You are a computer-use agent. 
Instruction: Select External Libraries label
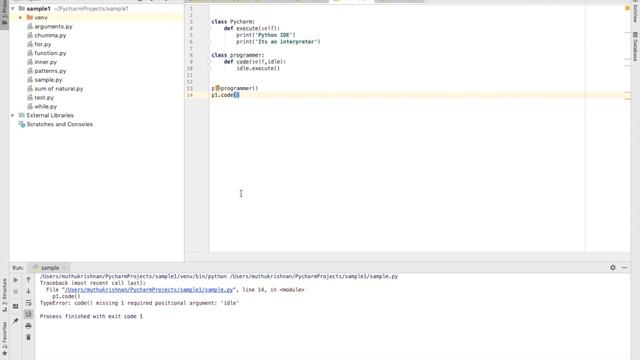click(50, 115)
